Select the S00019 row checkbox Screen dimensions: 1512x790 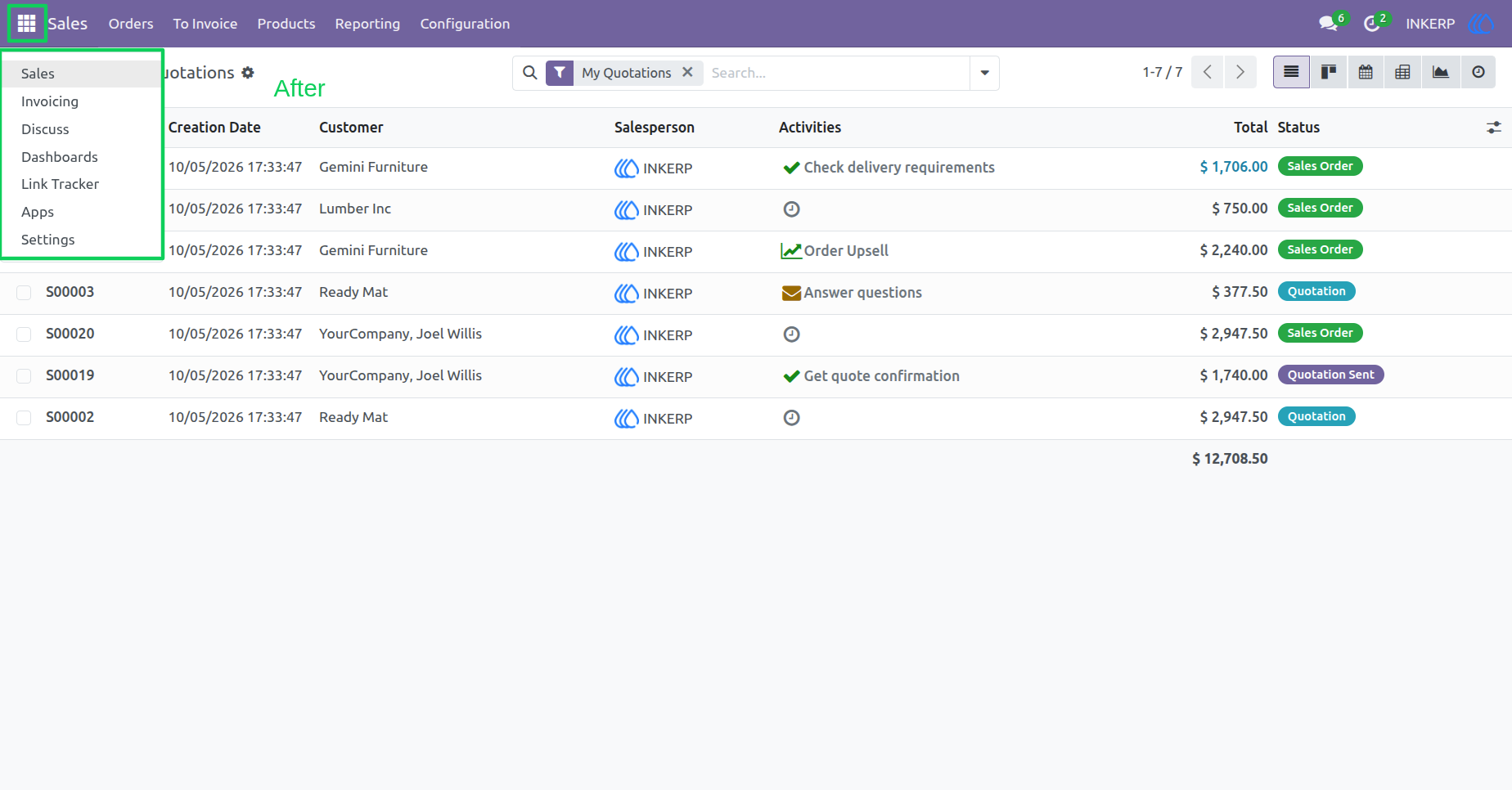24,376
